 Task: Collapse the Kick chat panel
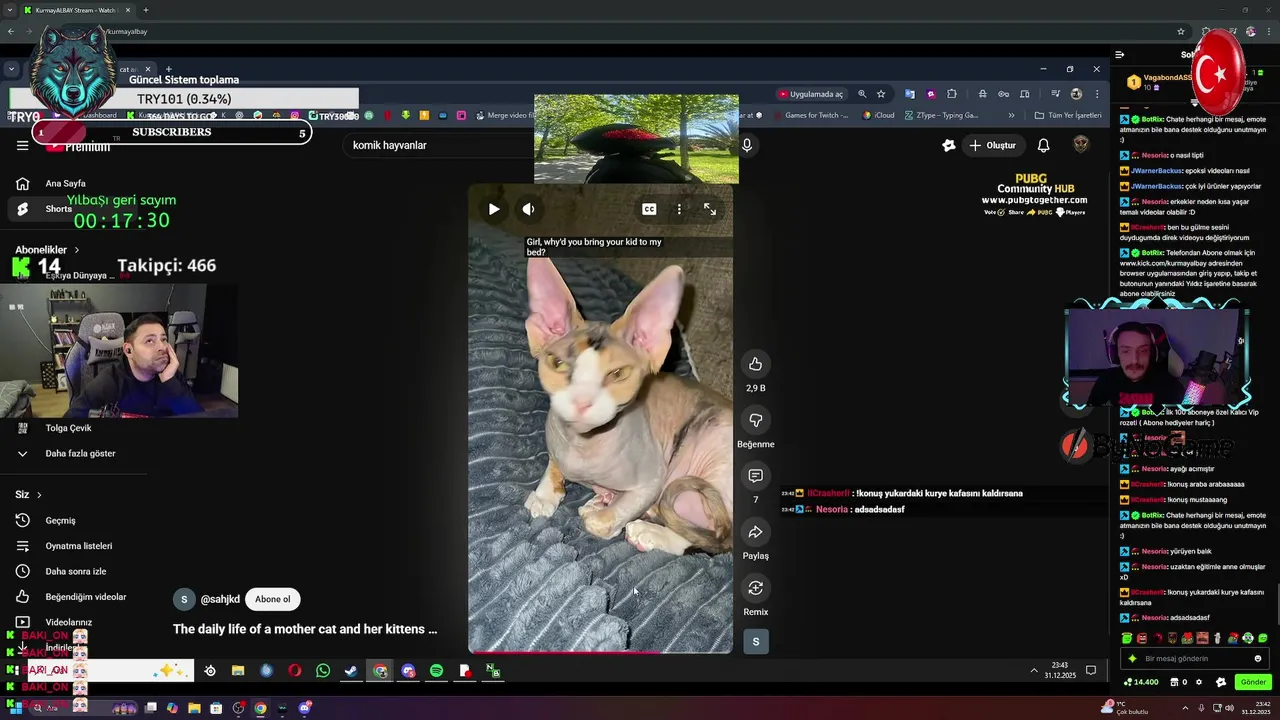pos(1120,55)
